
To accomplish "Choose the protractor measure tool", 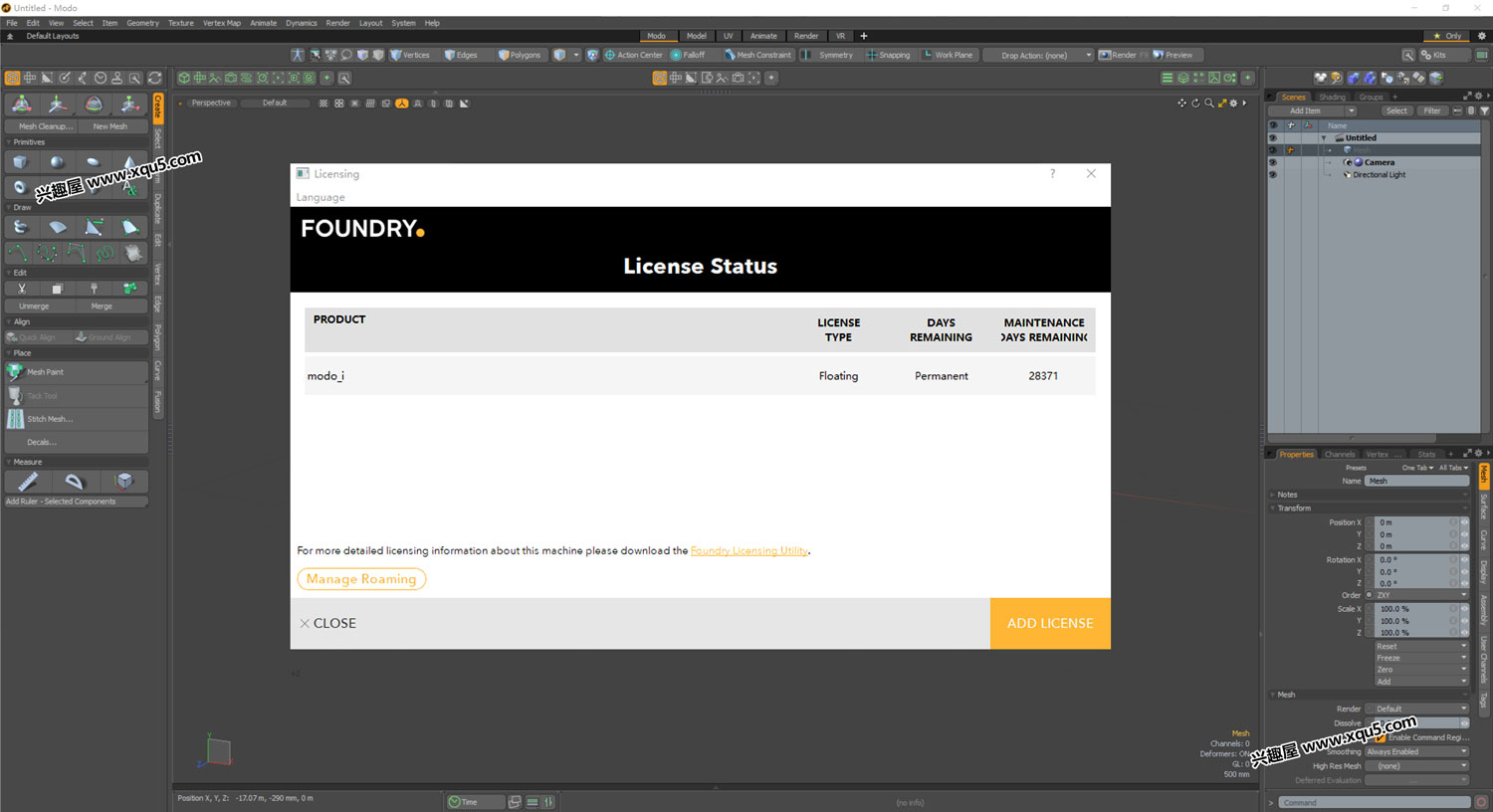I will point(76,482).
